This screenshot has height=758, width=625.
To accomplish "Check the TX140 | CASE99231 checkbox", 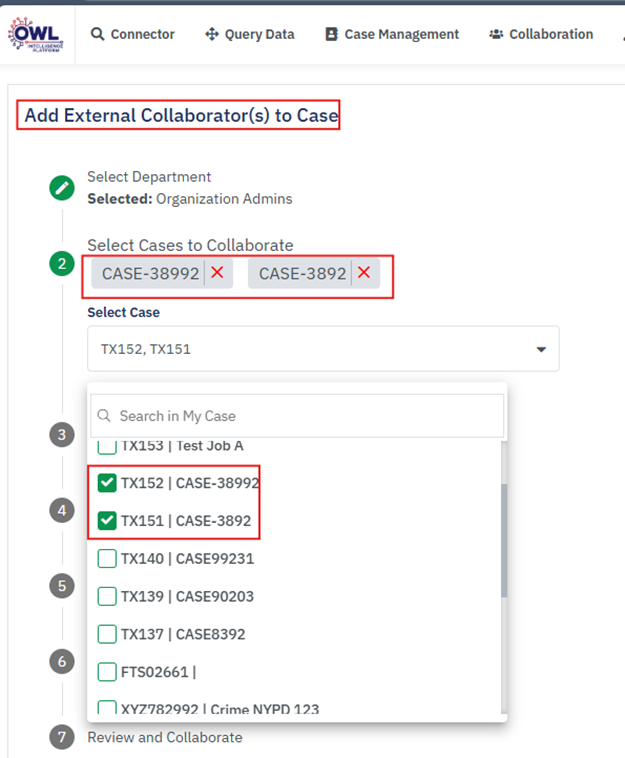I will point(107,559).
